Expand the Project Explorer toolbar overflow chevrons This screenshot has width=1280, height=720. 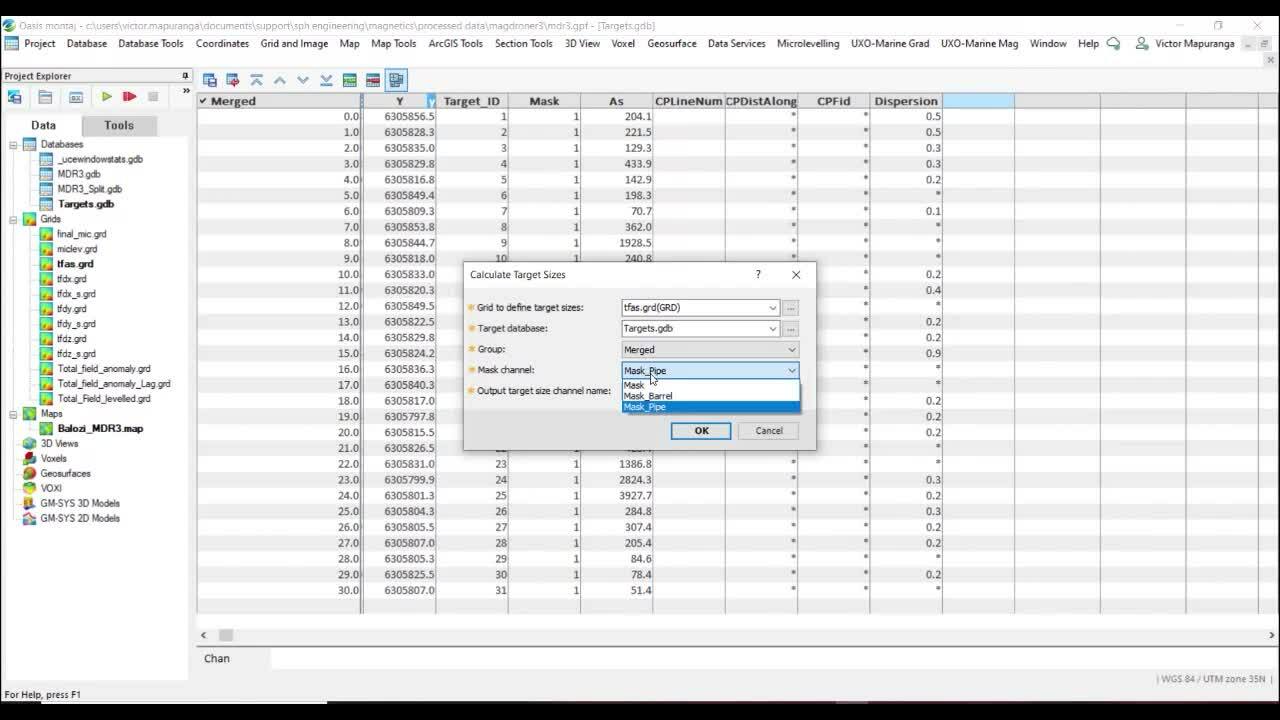pos(185,92)
